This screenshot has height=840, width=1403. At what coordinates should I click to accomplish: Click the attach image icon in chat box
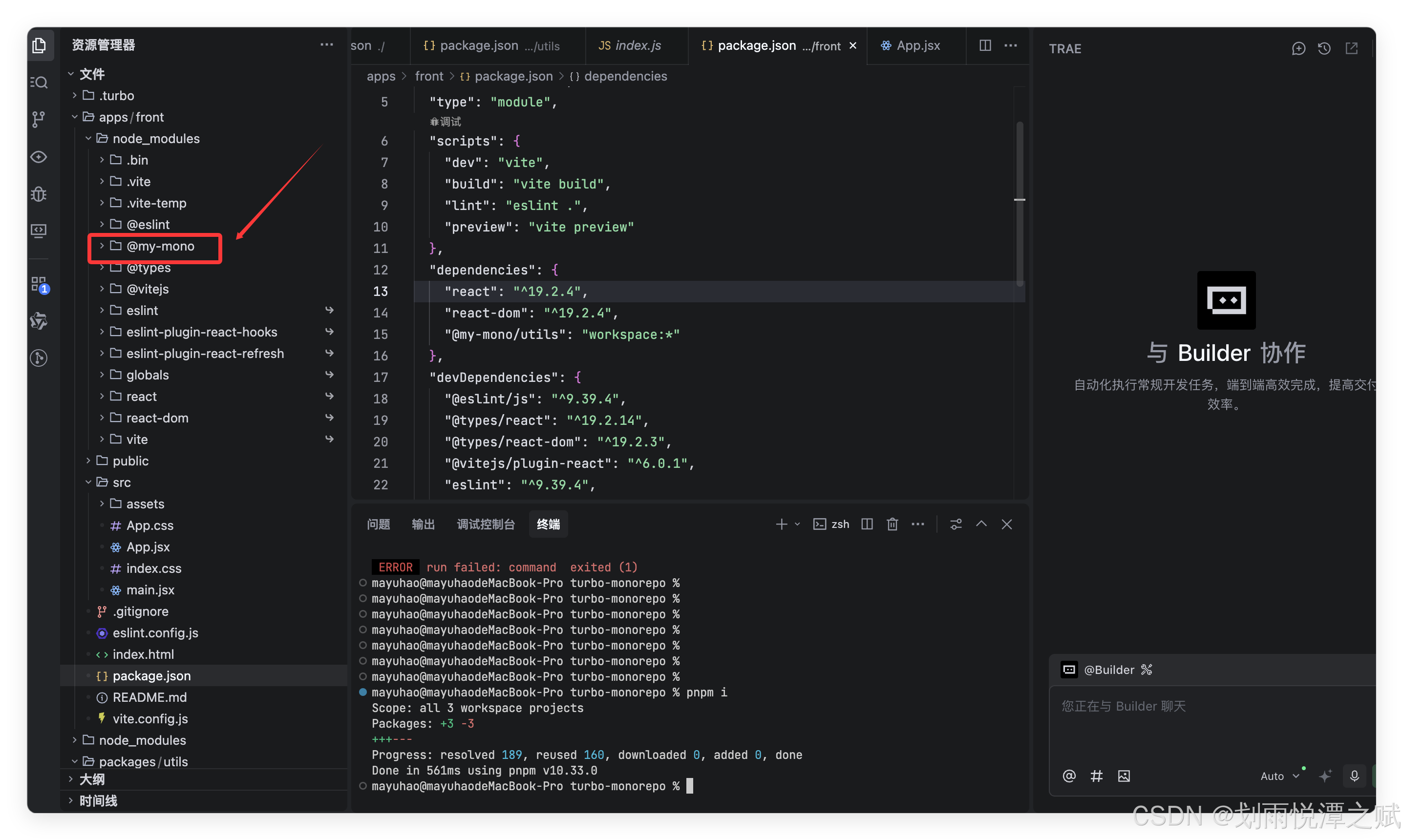(x=1124, y=776)
